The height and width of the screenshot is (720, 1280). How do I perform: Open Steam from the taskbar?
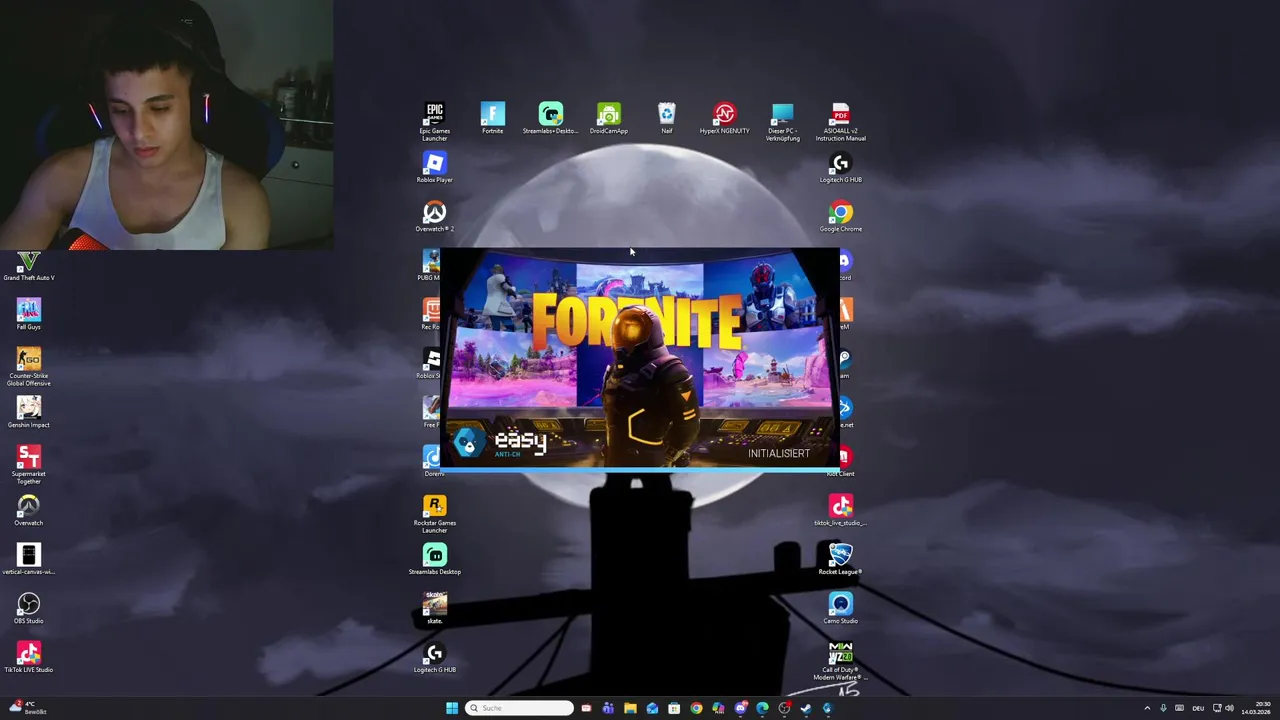click(x=806, y=708)
